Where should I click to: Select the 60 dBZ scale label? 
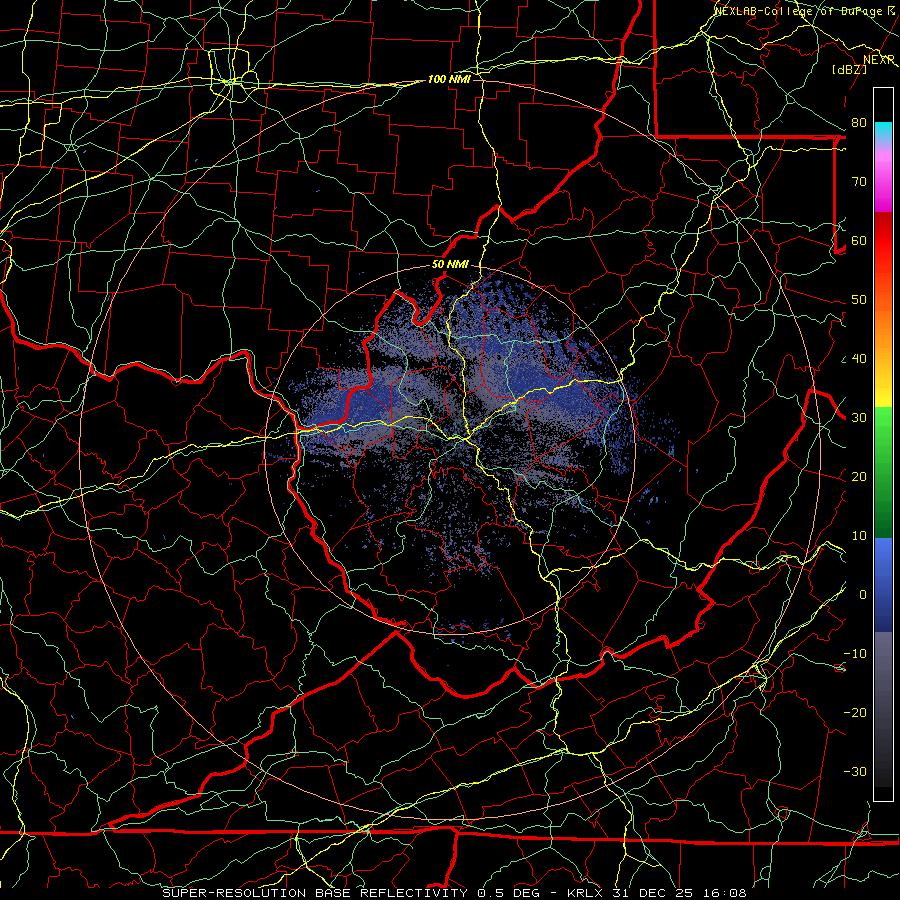coord(859,240)
